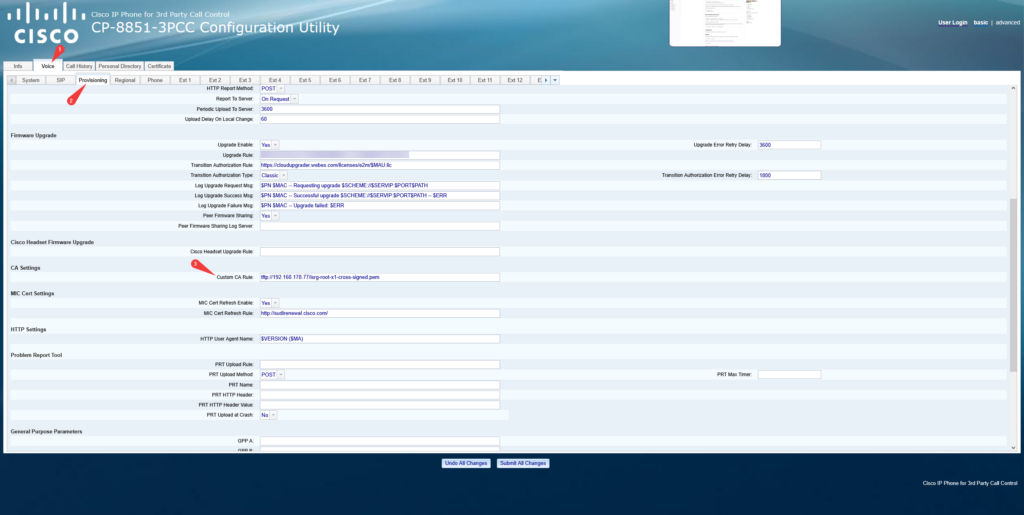This screenshot has width=1024, height=515.
Task: Click PRT Upload Rule field
Action: click(379, 364)
